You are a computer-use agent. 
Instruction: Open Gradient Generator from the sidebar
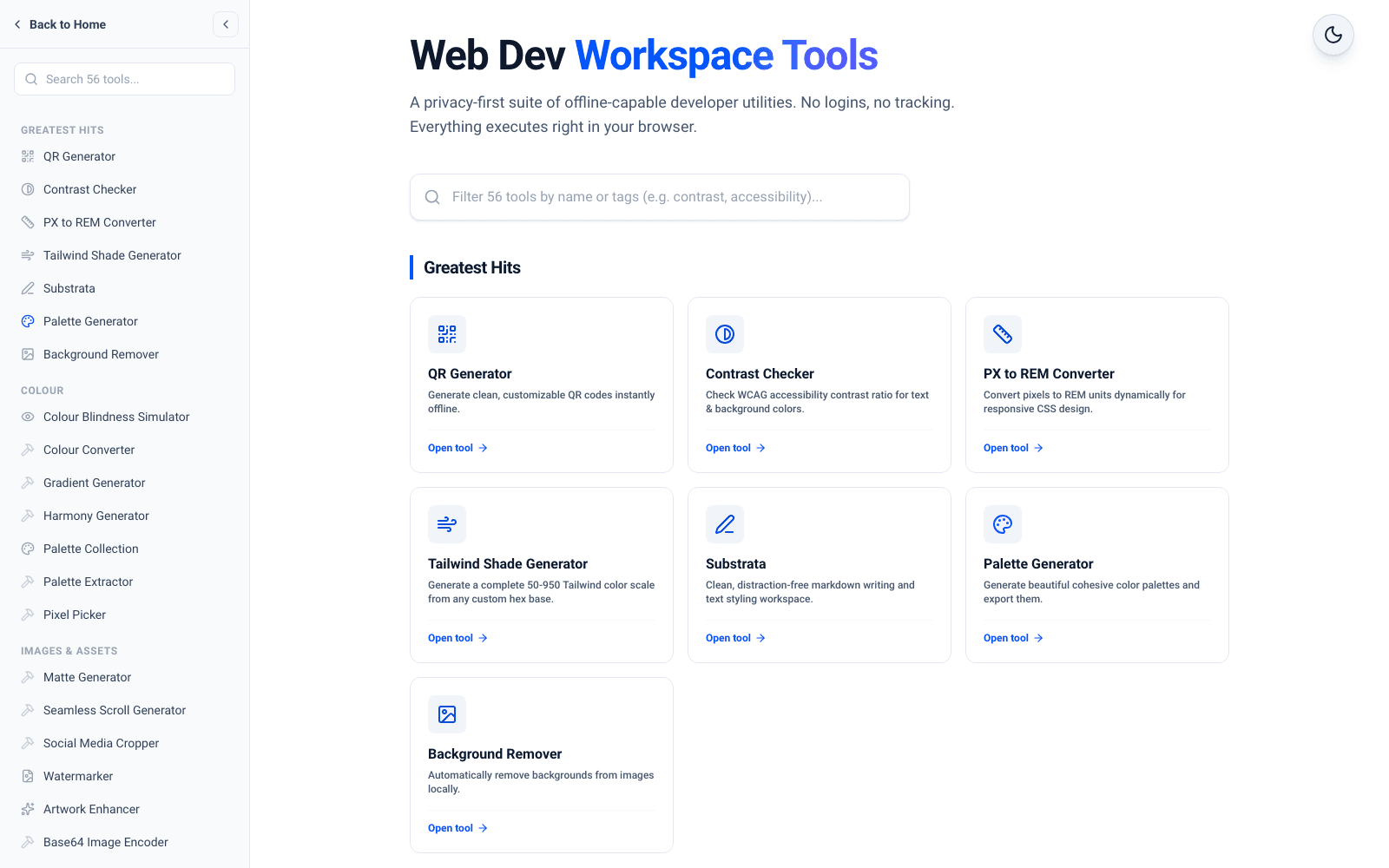124,483
